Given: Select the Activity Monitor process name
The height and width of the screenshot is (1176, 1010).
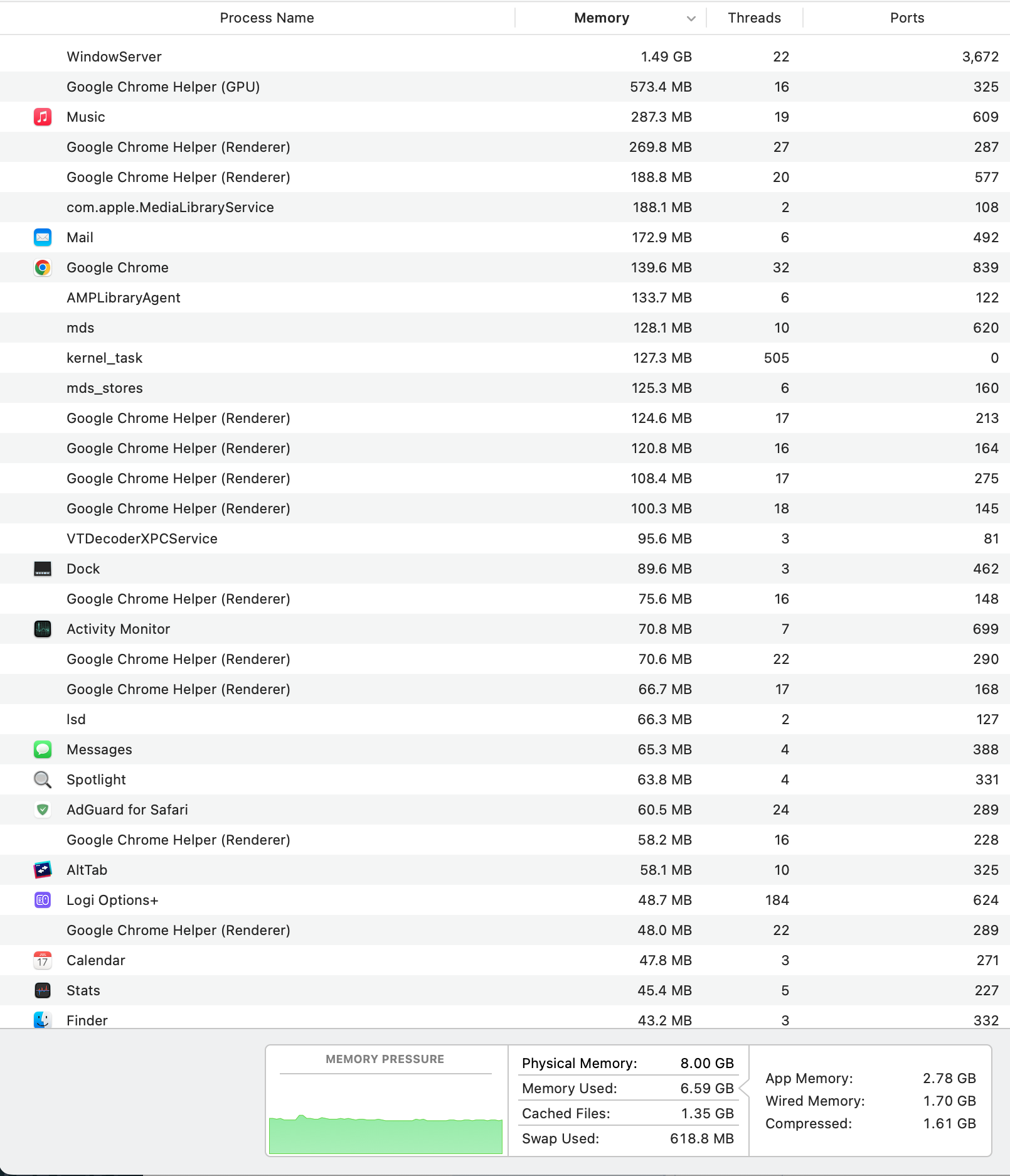Looking at the screenshot, I should (x=119, y=629).
